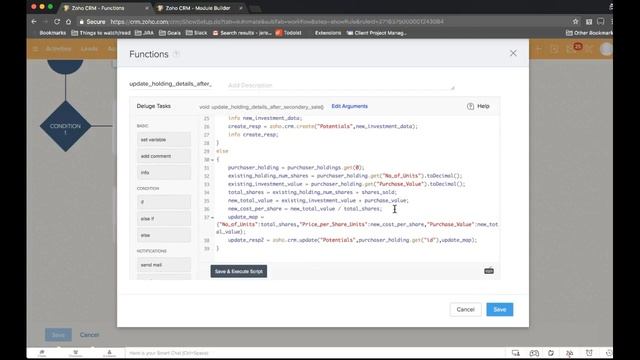Open the Search results bookmark

coord(242,33)
